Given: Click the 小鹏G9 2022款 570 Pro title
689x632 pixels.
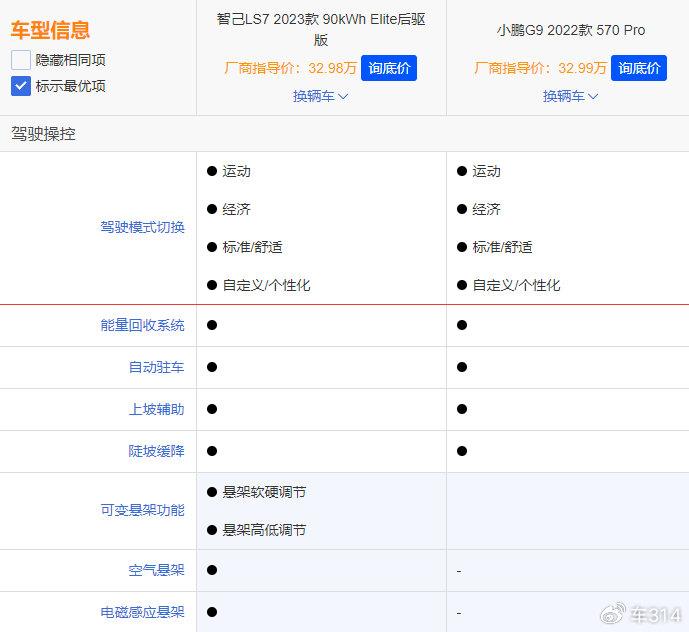Looking at the screenshot, I should point(571,30).
